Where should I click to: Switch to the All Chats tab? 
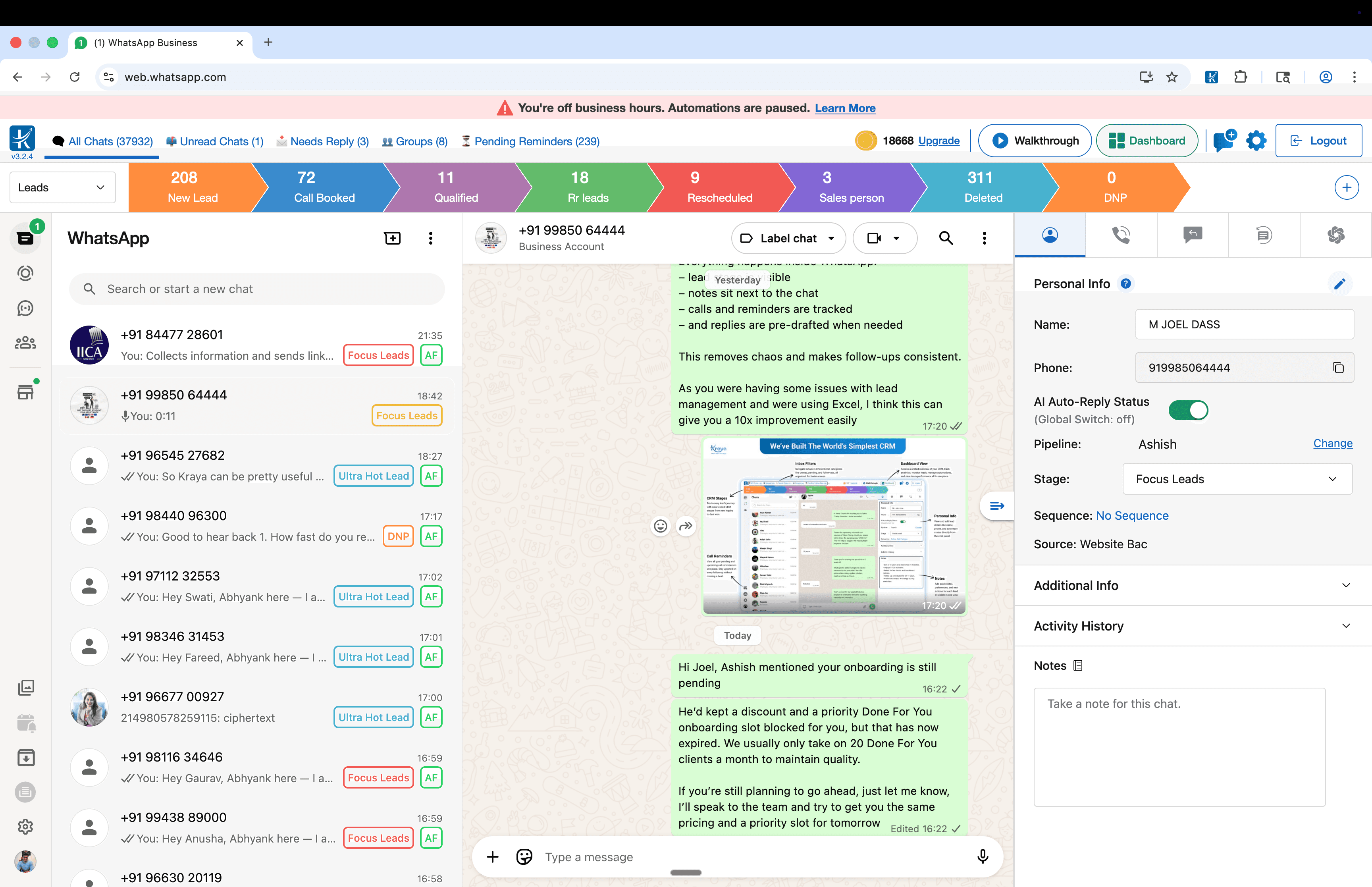click(x=102, y=141)
